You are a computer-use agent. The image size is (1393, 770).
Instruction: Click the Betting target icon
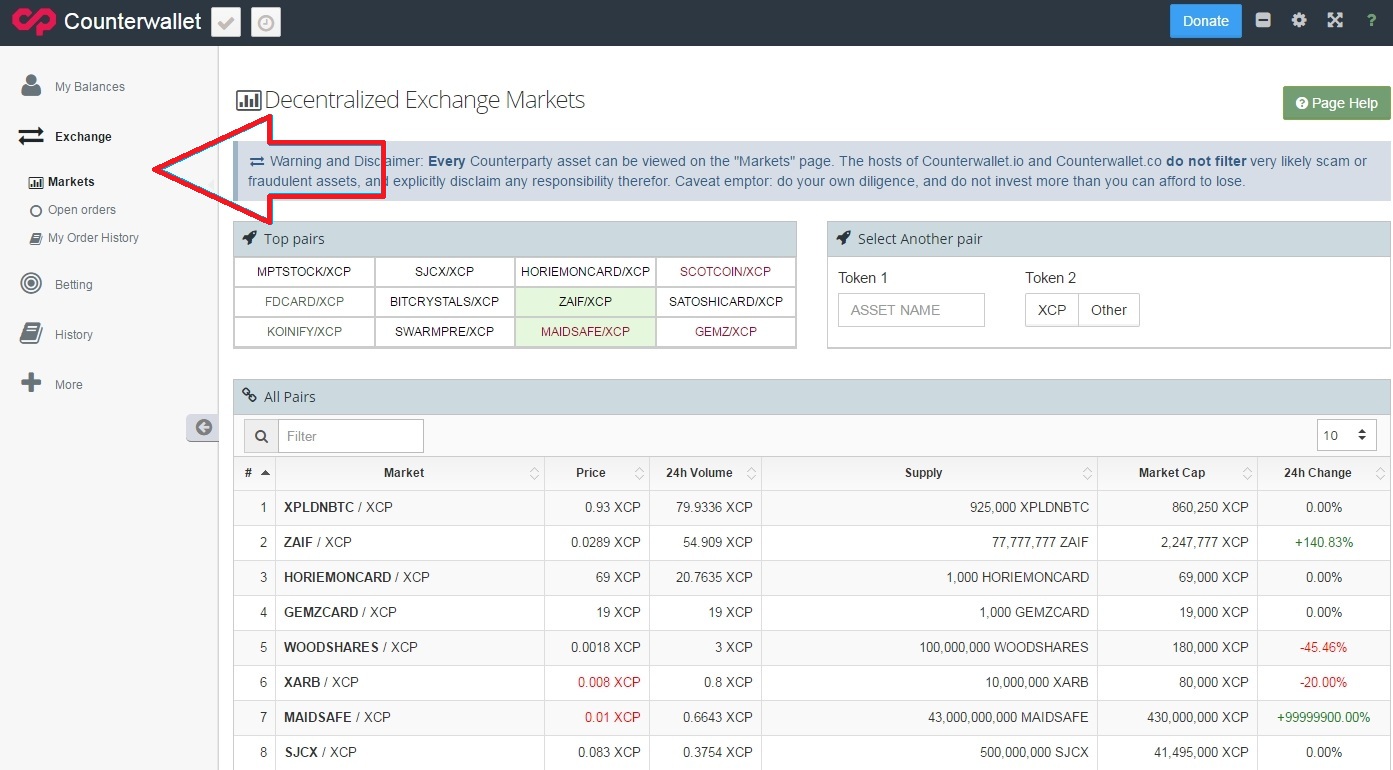click(x=31, y=284)
